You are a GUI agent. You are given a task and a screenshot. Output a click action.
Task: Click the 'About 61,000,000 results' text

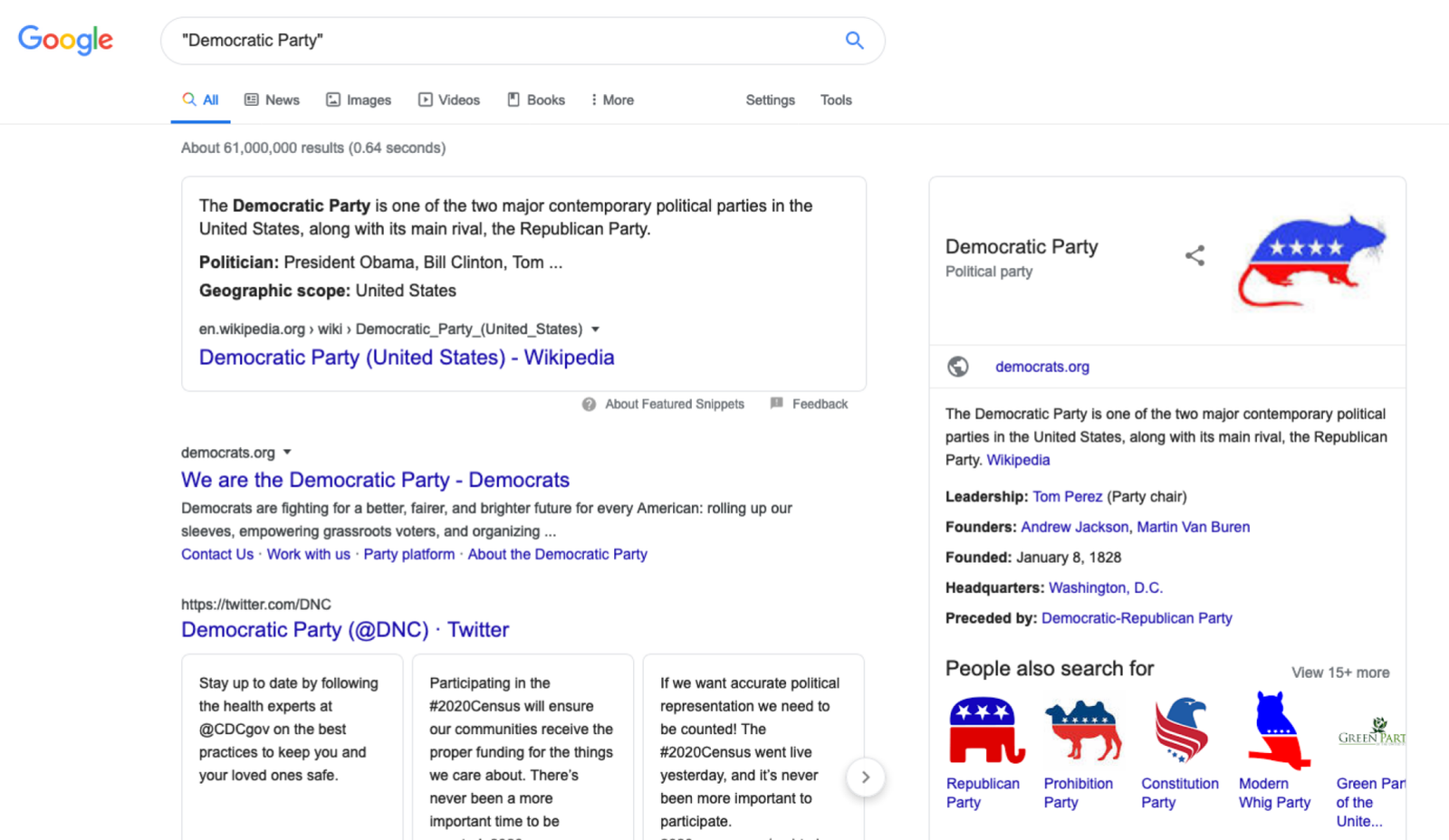pos(313,148)
